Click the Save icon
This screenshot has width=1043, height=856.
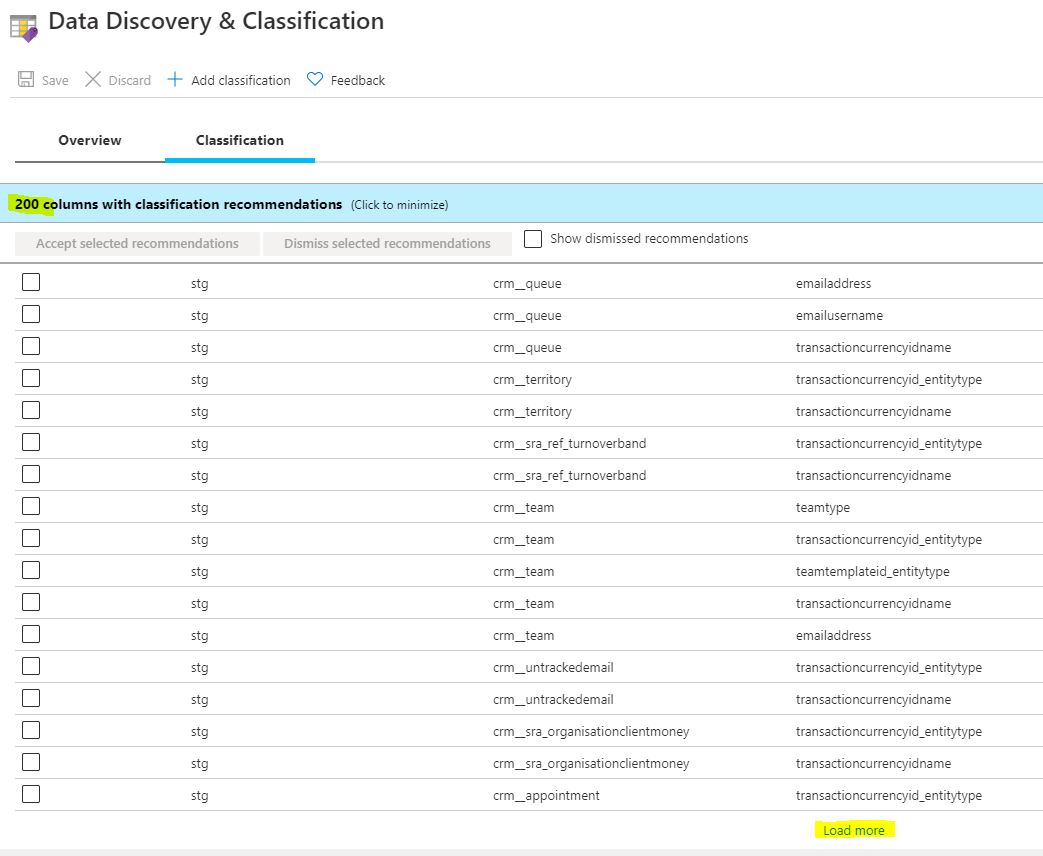(x=26, y=79)
